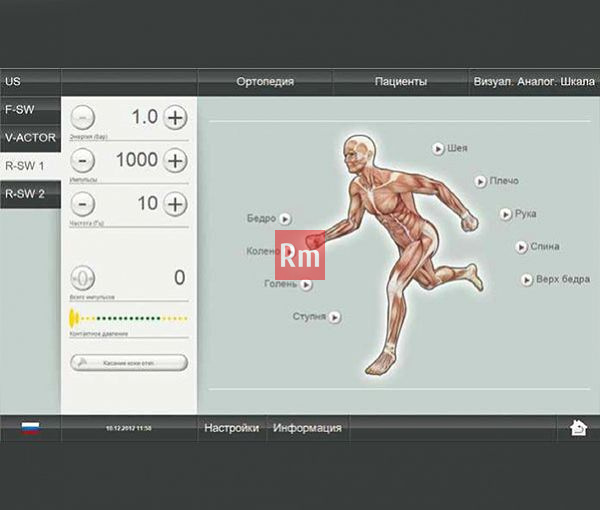Open the Шея body region arrow
The height and width of the screenshot is (510, 600).
438,148
